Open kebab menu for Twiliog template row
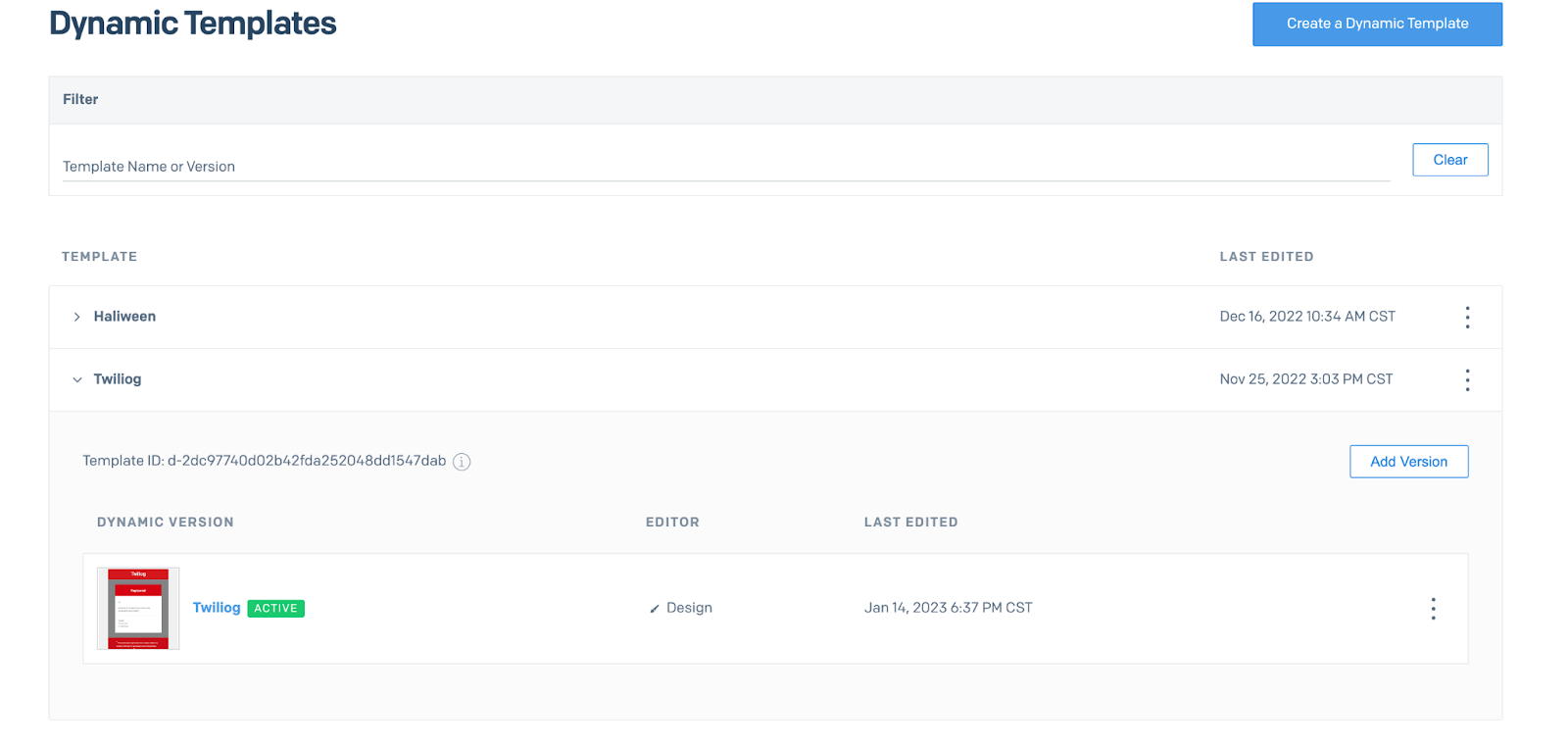Screen dimensions: 1568x747 pos(1467,379)
